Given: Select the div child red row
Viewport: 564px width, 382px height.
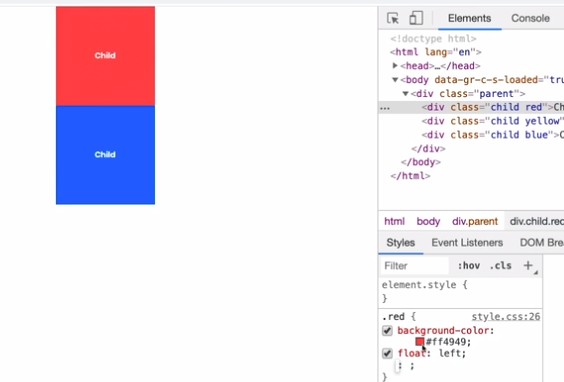Looking at the screenshot, I should click(471, 107).
